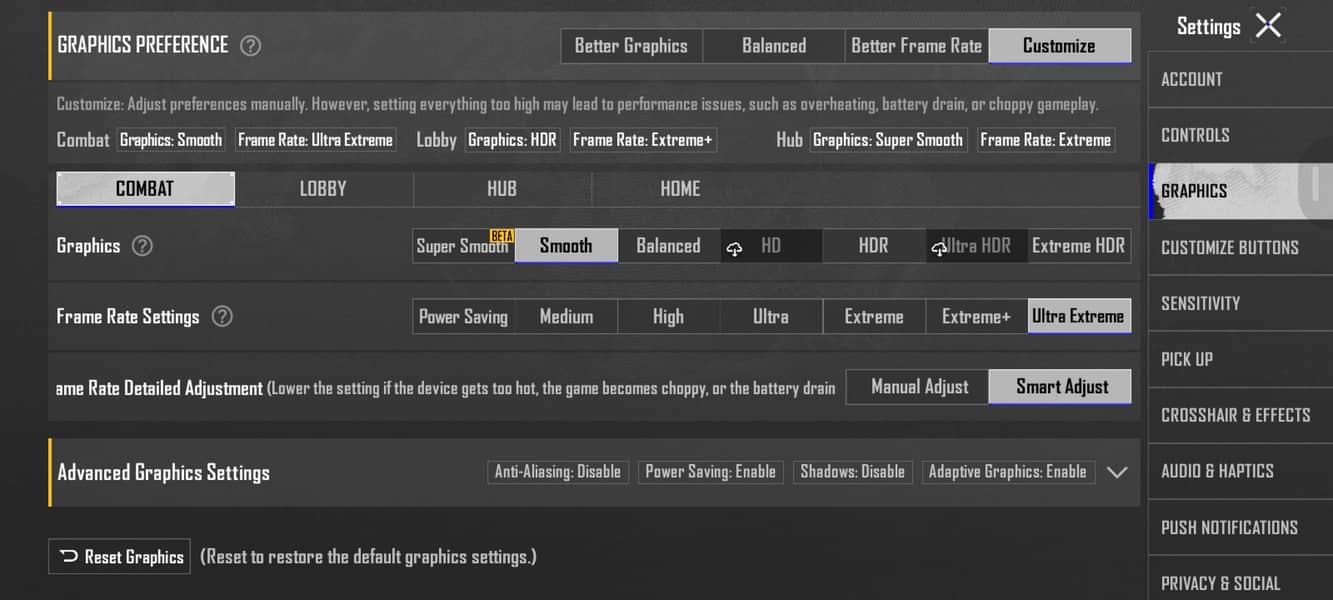This screenshot has width=1333, height=600.
Task: Switch to the COMBAT tab
Action: point(146,189)
